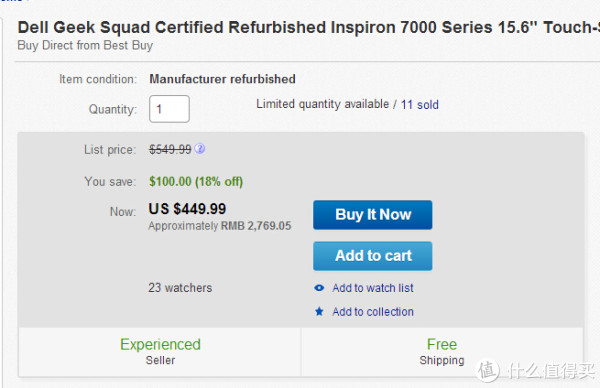Click the star icon beside collection
600x388 pixels.
pos(319,311)
